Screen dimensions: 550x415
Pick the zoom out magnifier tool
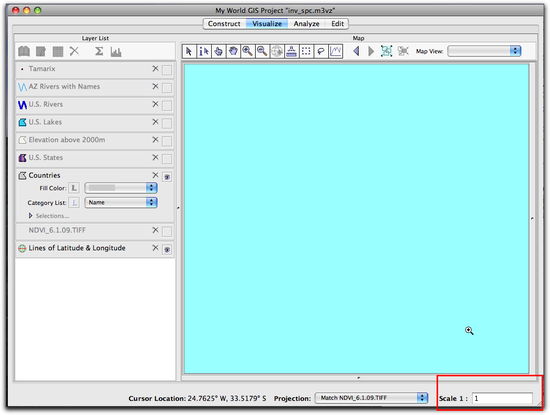click(x=262, y=52)
